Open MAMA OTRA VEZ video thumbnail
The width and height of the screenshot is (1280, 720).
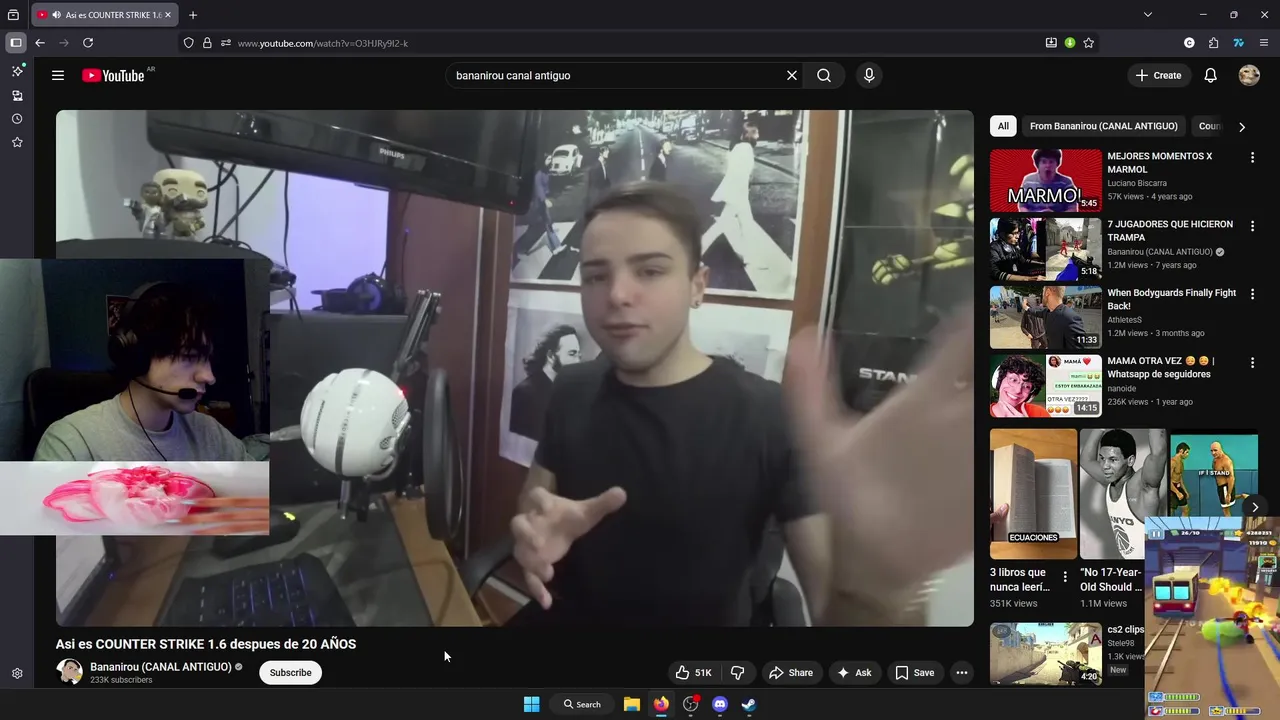coord(1046,385)
